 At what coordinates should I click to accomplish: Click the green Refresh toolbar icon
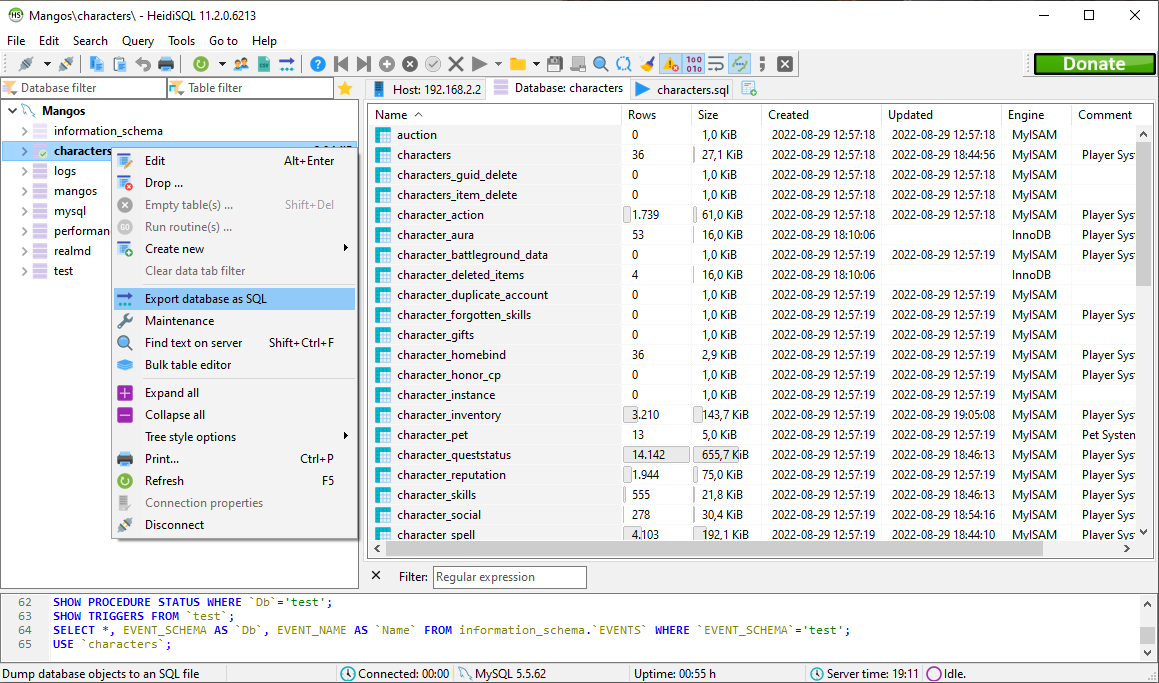pos(200,64)
